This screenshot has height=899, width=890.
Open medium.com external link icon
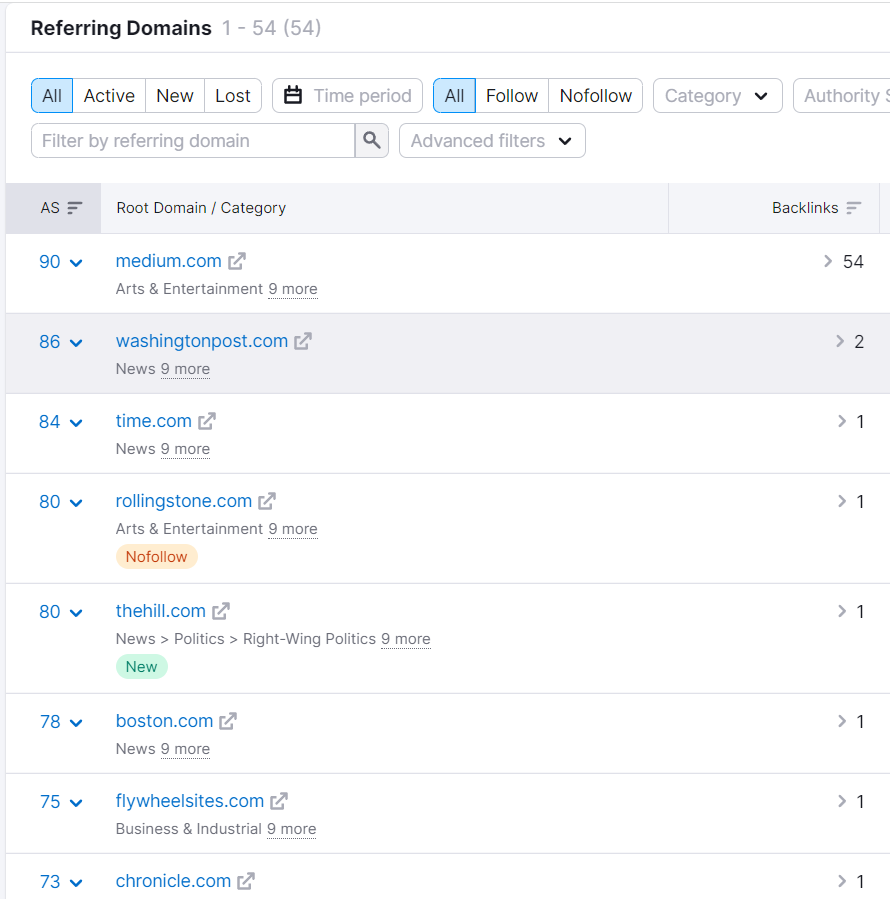[x=237, y=261]
